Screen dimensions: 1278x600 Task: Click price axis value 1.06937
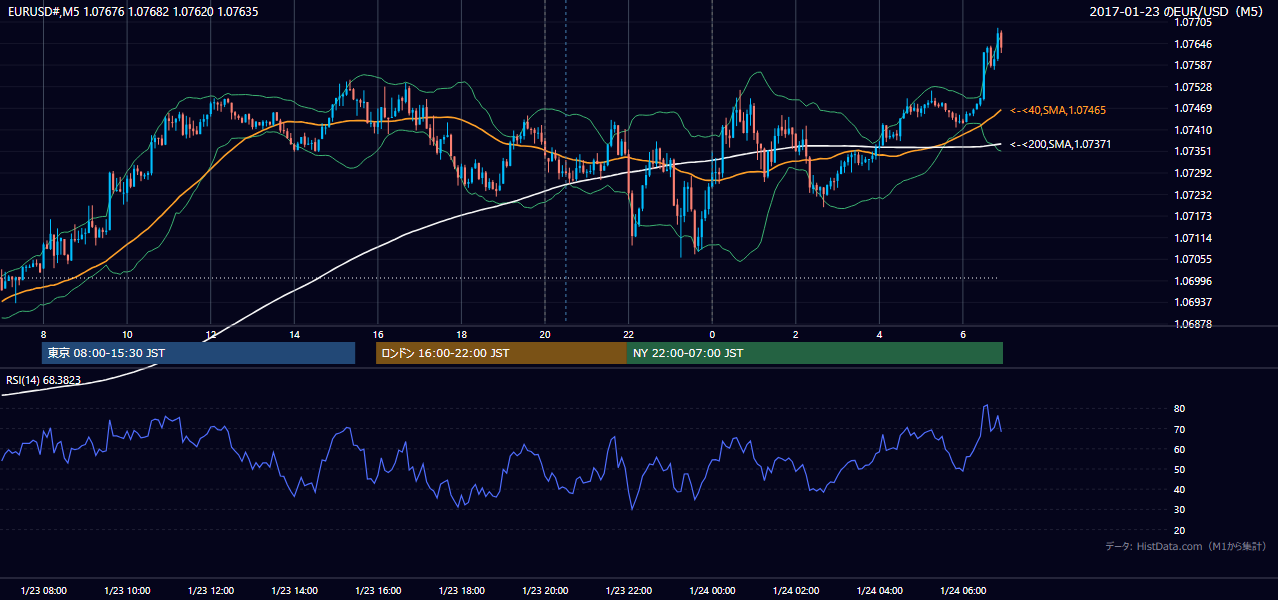(x=1193, y=302)
